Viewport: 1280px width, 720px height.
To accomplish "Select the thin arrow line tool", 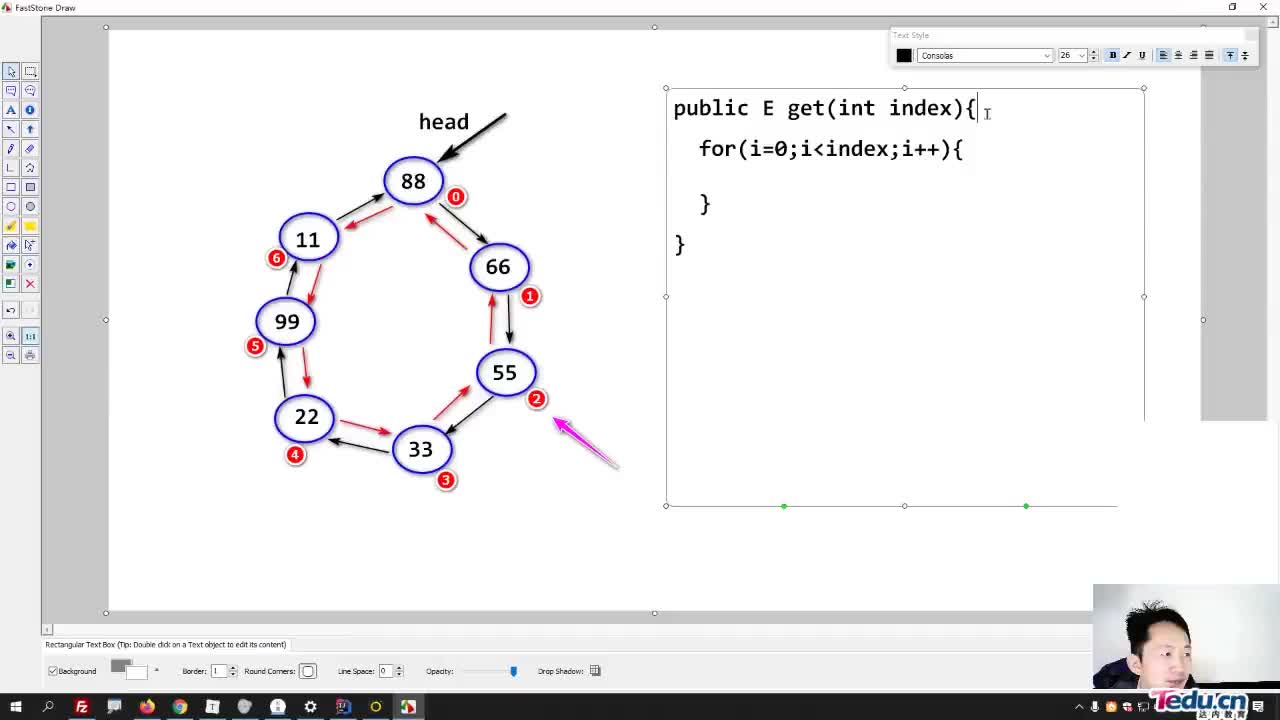I will pos(11,129).
